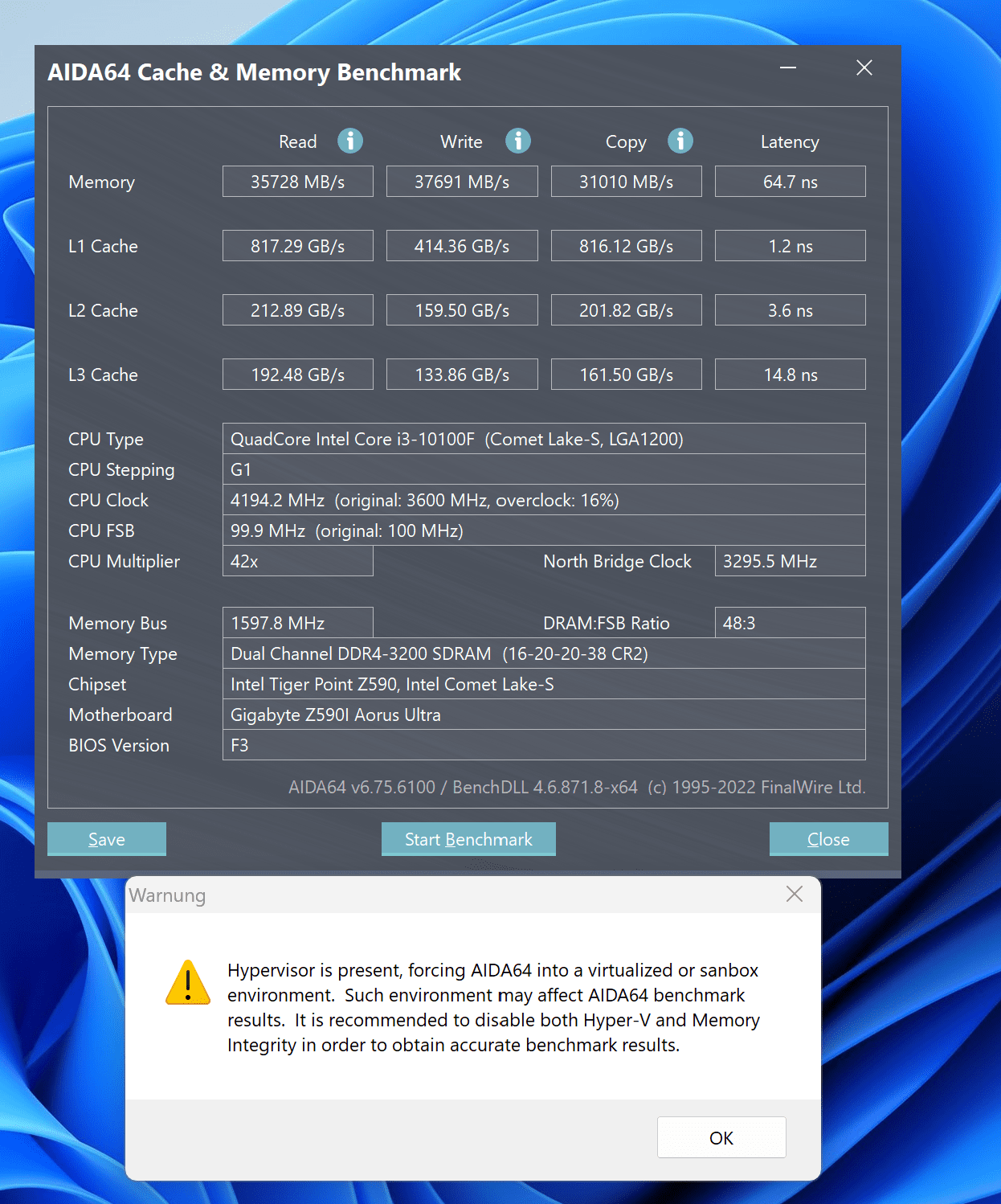Click L3 Cache Copy value 161.50 GB/s

(x=627, y=375)
